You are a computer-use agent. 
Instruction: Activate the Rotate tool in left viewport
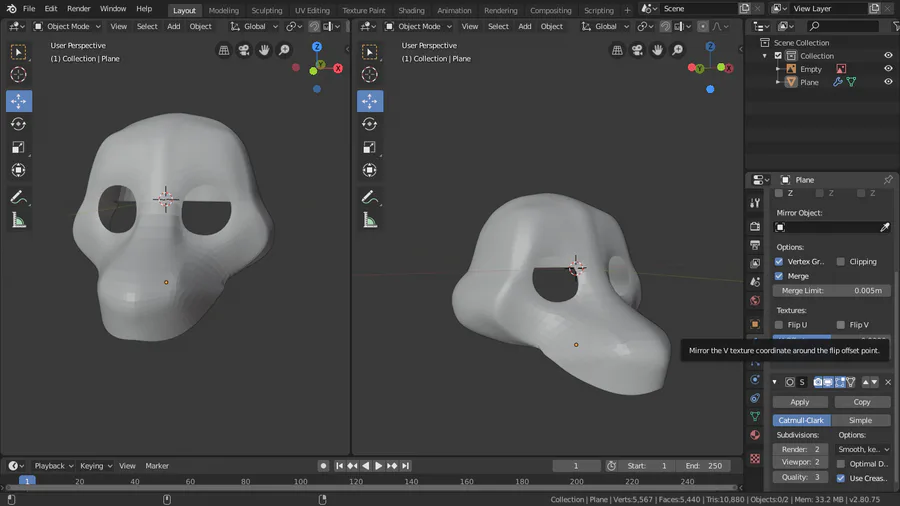(x=19, y=124)
